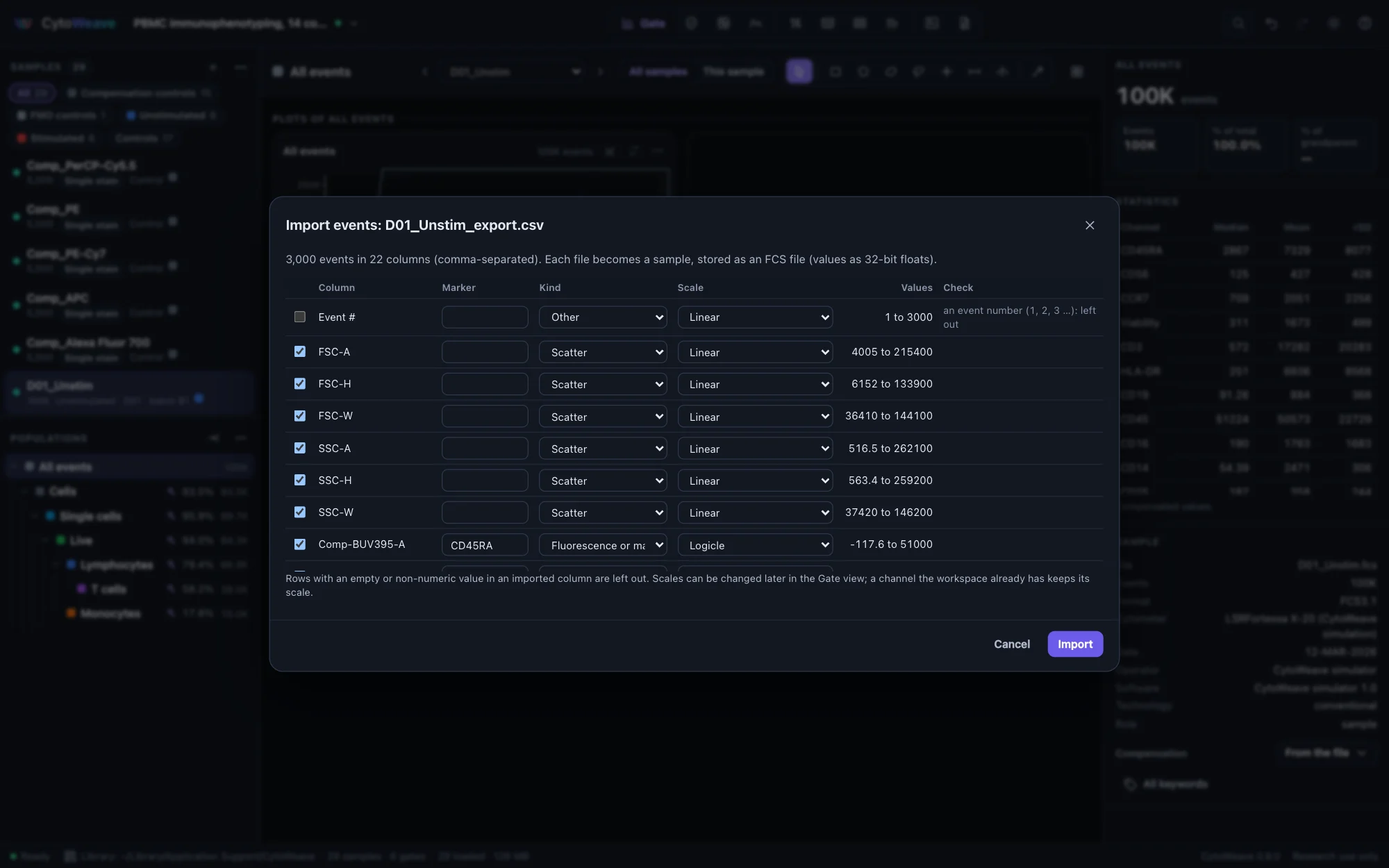Click the 'Scale' table header
Viewport: 1389px width, 868px height.
[x=690, y=287]
